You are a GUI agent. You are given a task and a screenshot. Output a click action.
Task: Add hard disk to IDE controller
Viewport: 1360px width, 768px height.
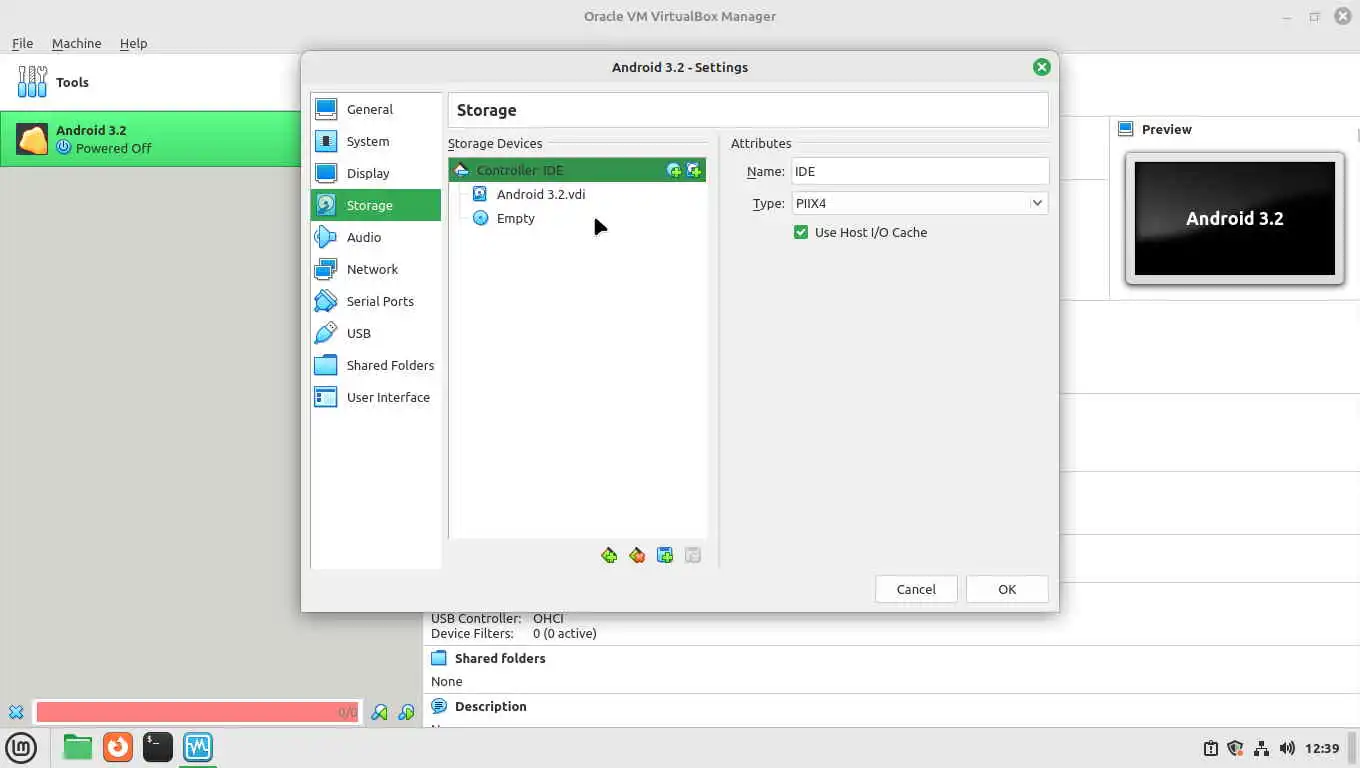(694, 171)
